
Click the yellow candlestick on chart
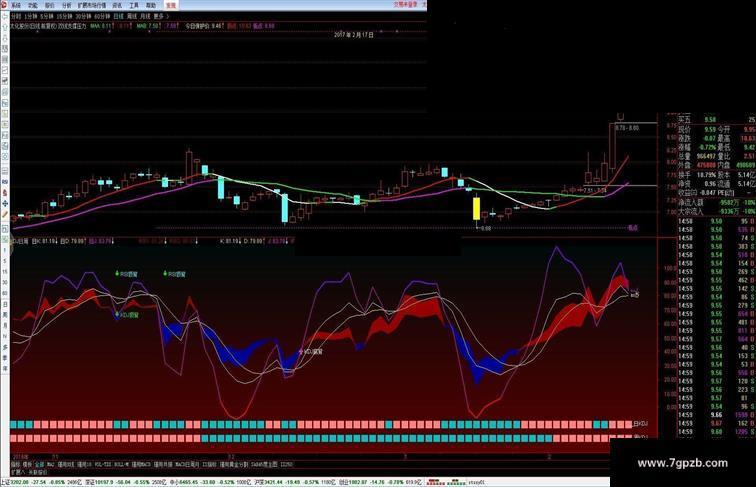click(476, 208)
